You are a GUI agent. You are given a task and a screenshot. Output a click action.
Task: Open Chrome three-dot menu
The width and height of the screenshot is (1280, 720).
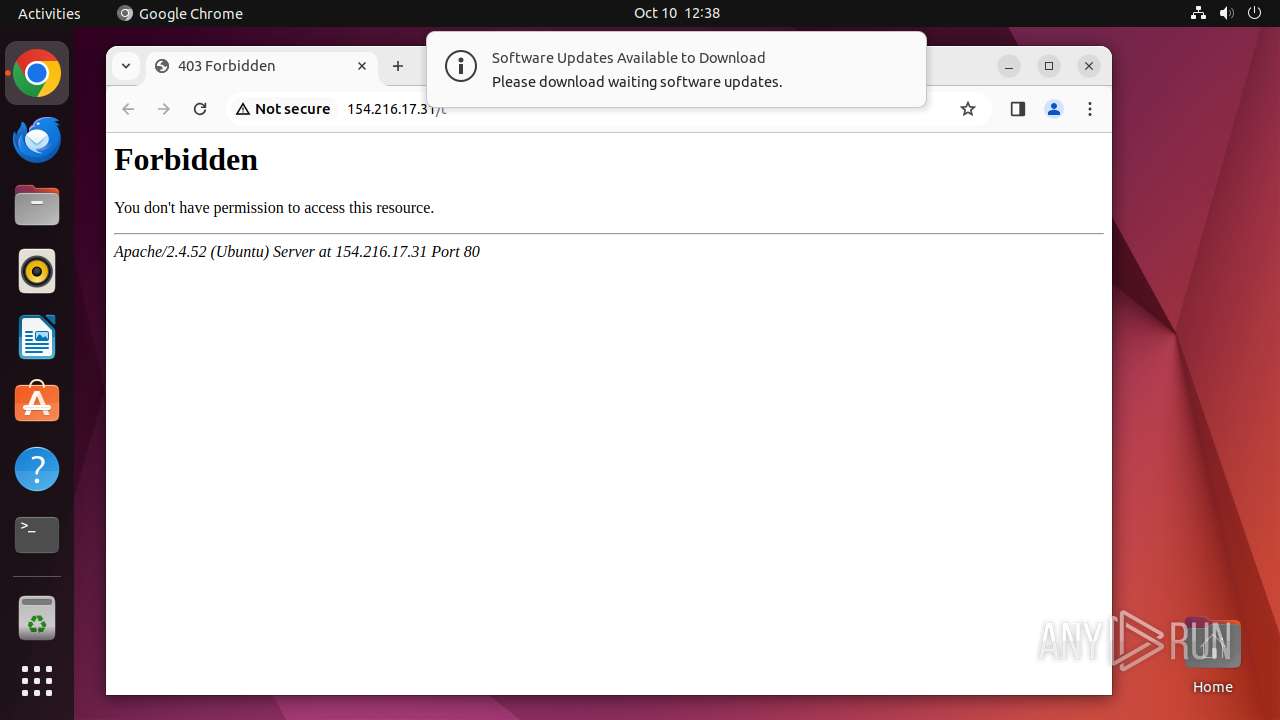1090,109
